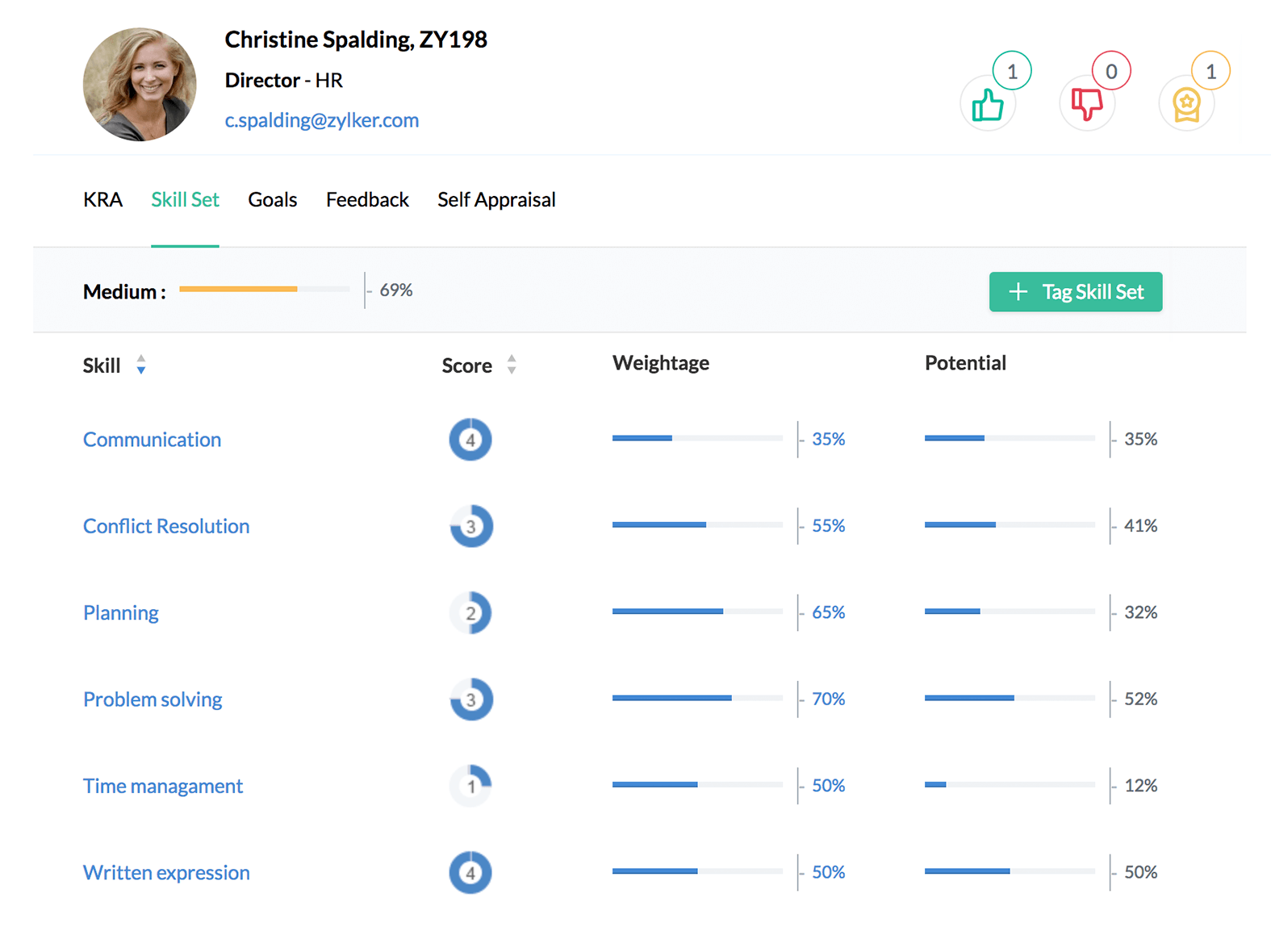Switch to the KRA tab
1271x952 pixels.
click(x=102, y=199)
